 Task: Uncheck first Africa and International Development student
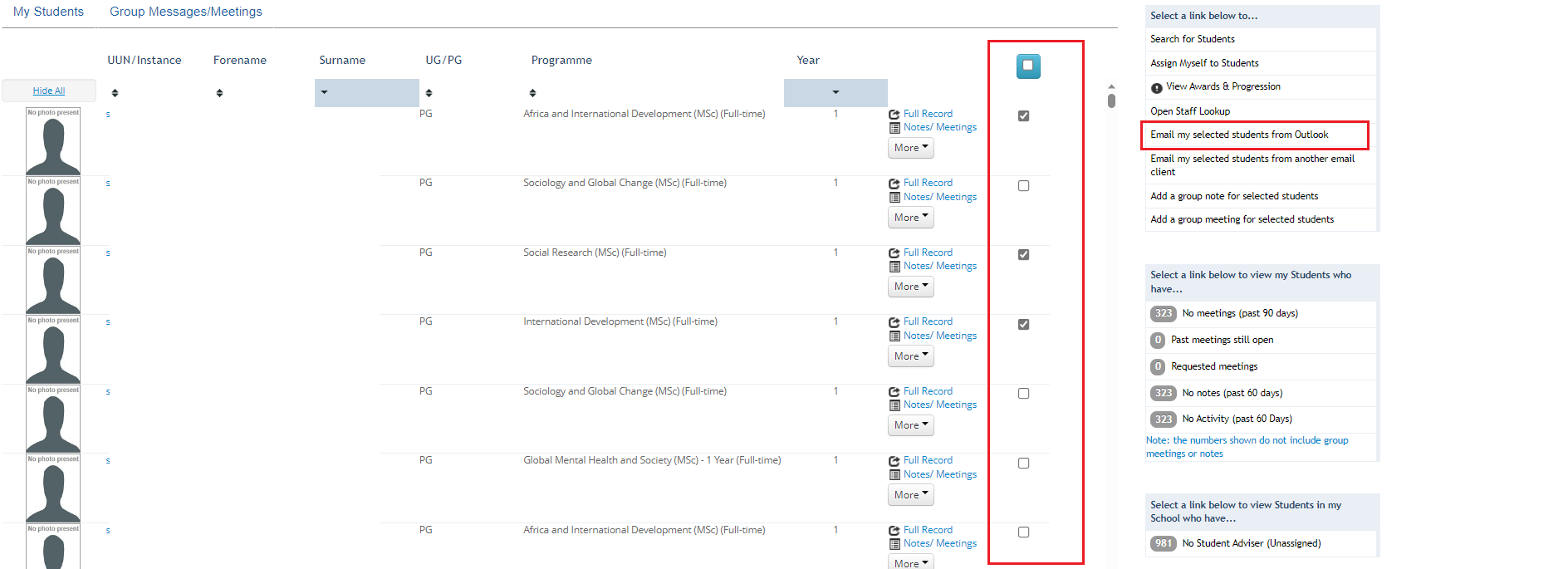pyautogui.click(x=1023, y=116)
